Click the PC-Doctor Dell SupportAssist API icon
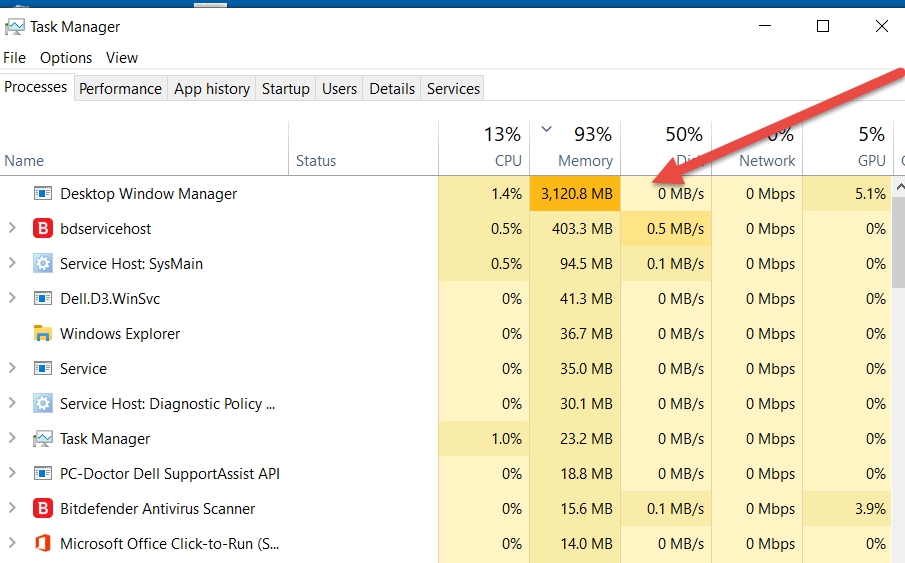 point(43,473)
